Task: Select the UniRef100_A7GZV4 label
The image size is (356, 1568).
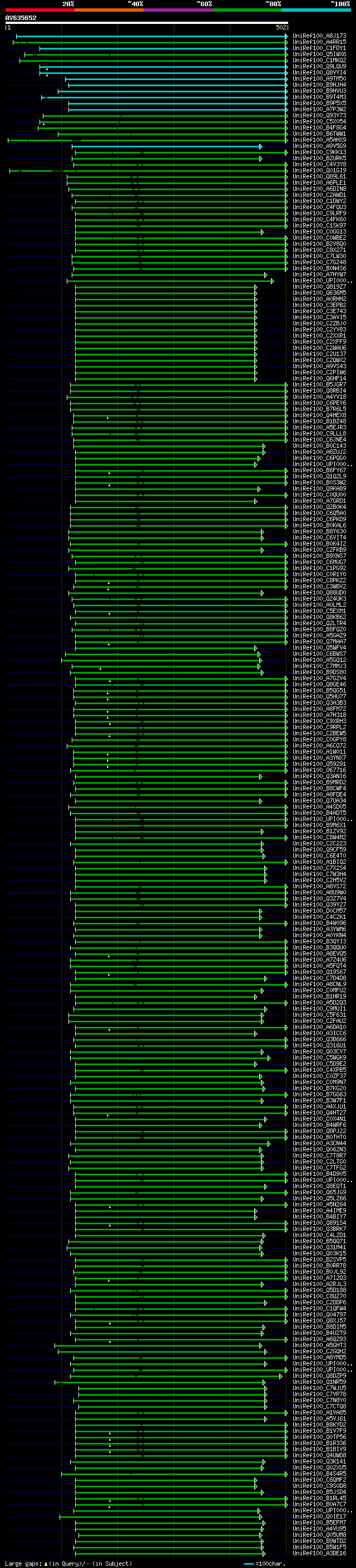Action: pyautogui.click(x=319, y=678)
